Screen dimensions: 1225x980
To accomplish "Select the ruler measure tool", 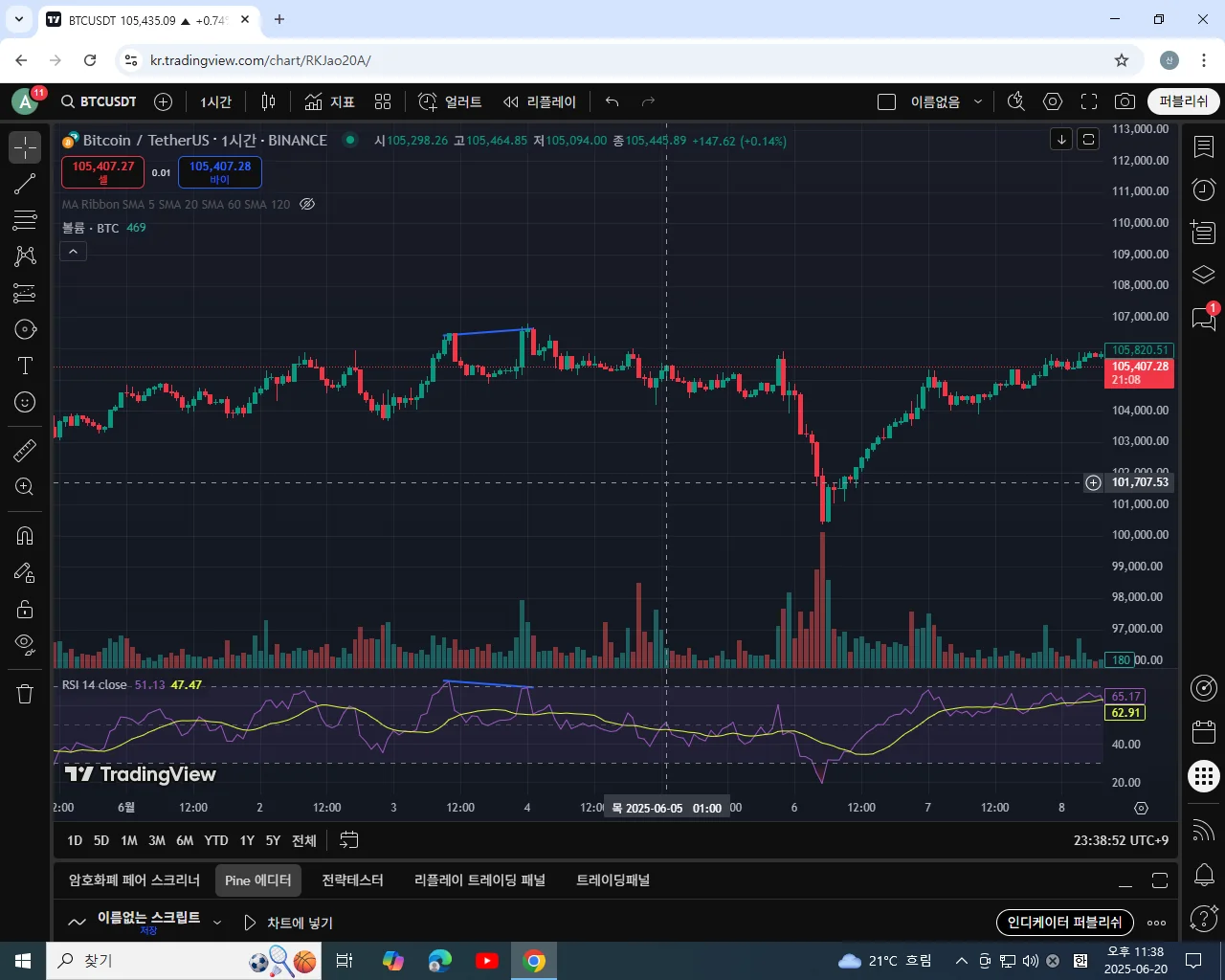I will point(25,450).
